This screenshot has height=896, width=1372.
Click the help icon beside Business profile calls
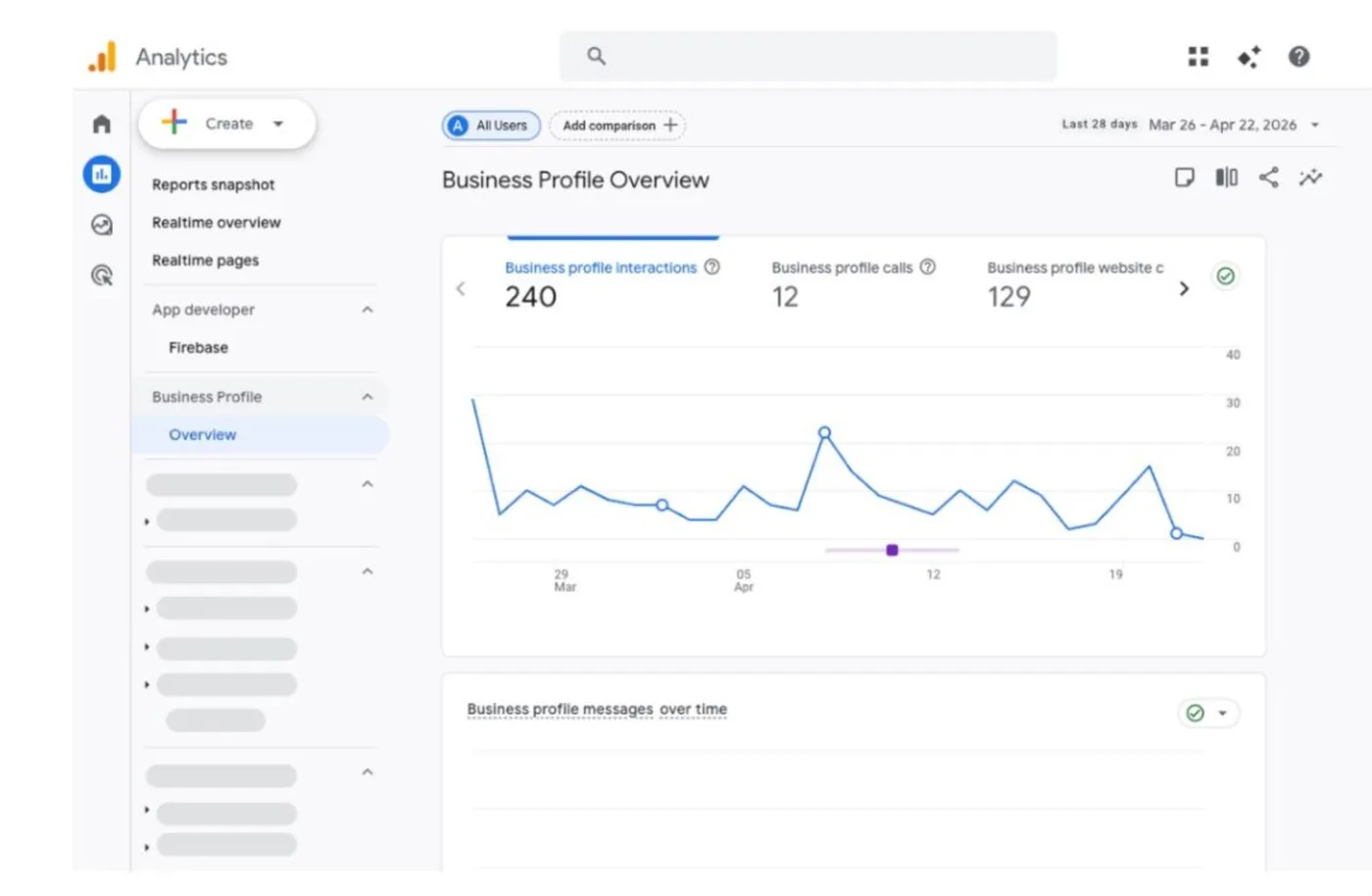click(928, 267)
